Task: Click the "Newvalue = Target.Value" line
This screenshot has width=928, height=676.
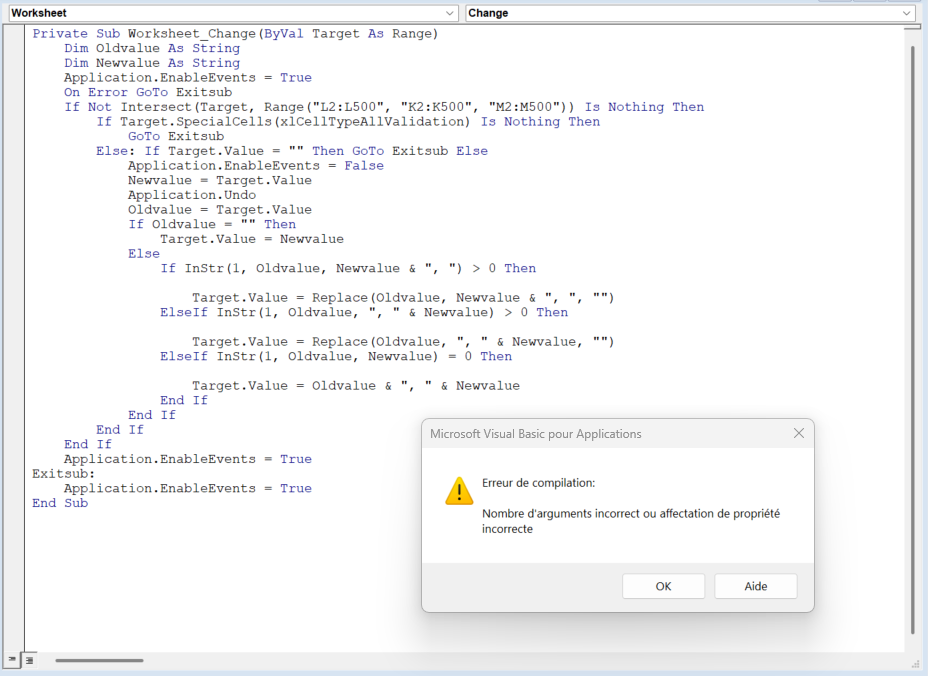Action: 220,181
